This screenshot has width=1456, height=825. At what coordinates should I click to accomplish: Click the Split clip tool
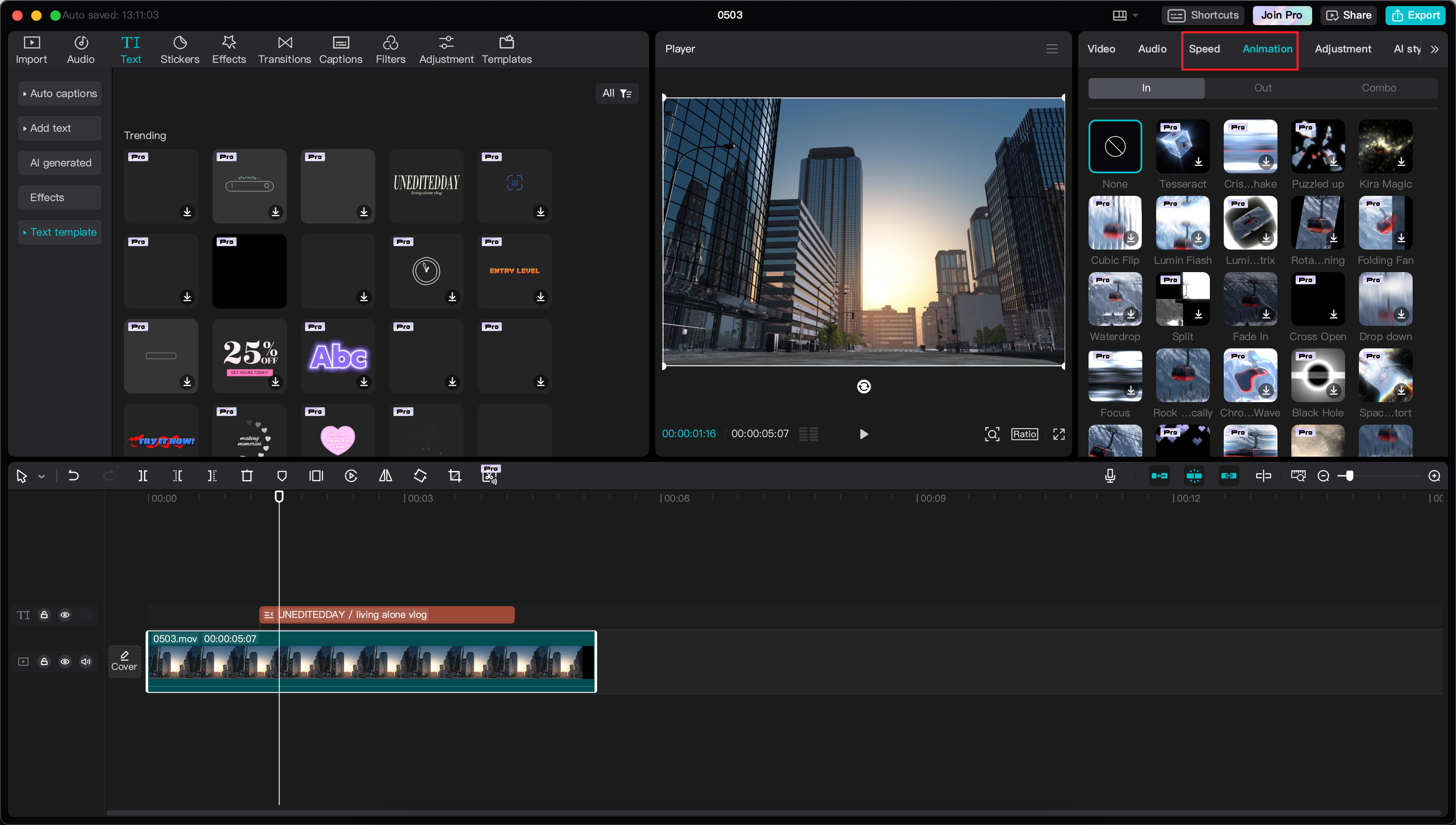(143, 475)
